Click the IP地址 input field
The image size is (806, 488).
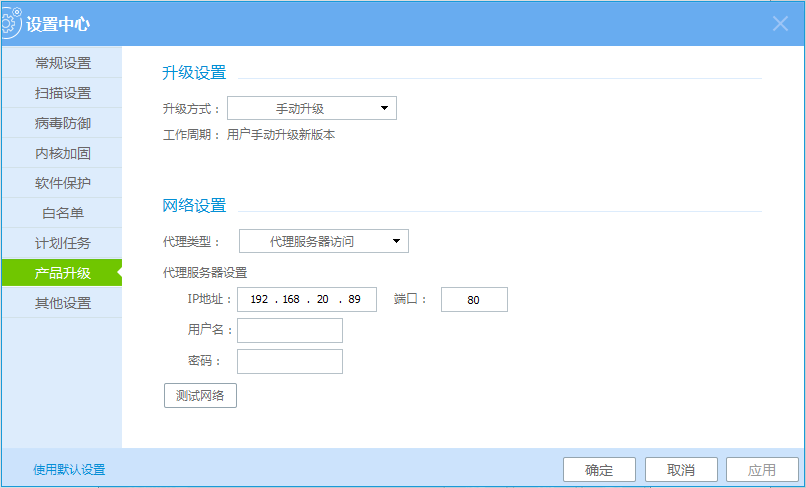click(306, 299)
